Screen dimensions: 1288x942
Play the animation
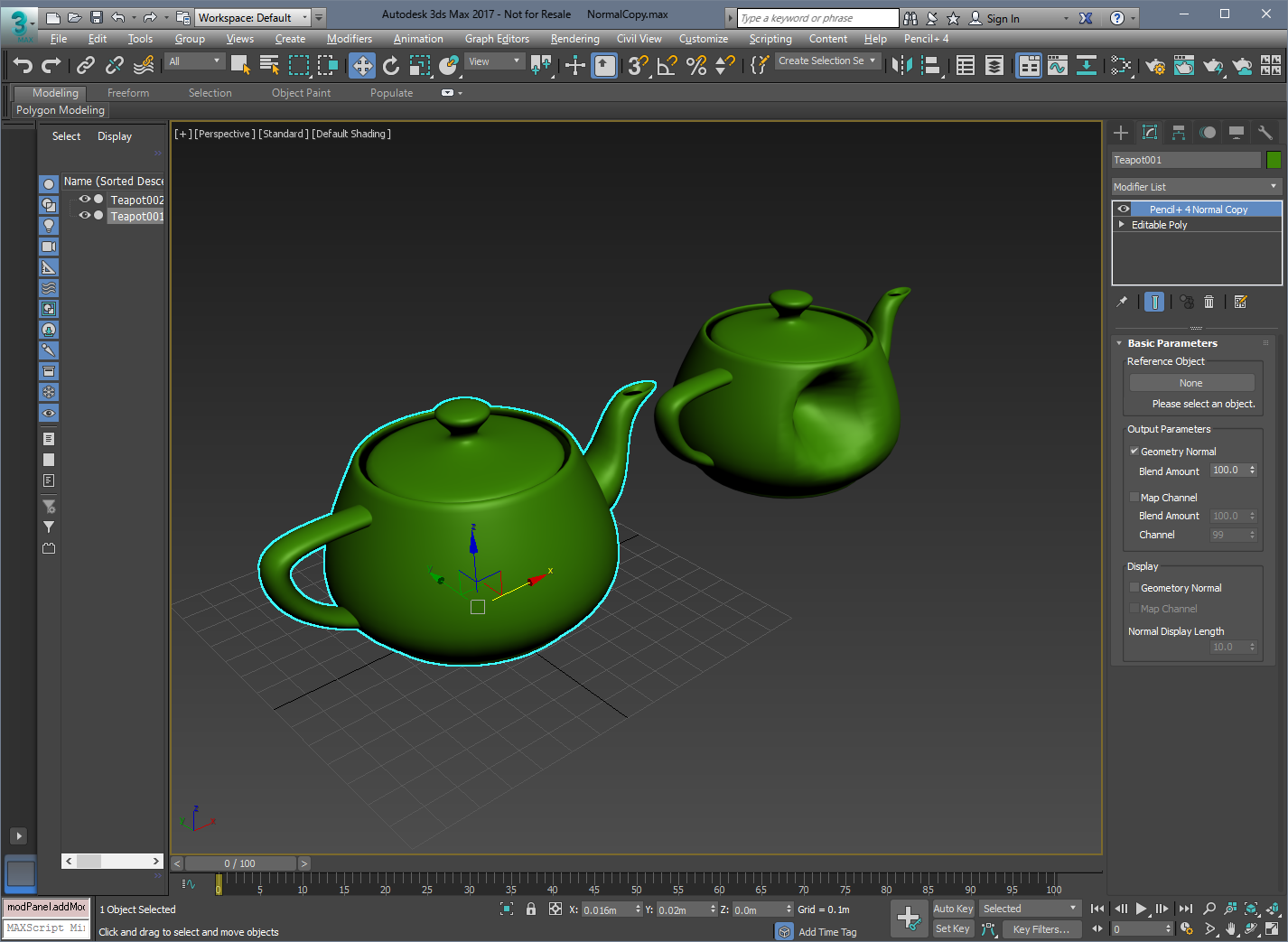point(1141,909)
